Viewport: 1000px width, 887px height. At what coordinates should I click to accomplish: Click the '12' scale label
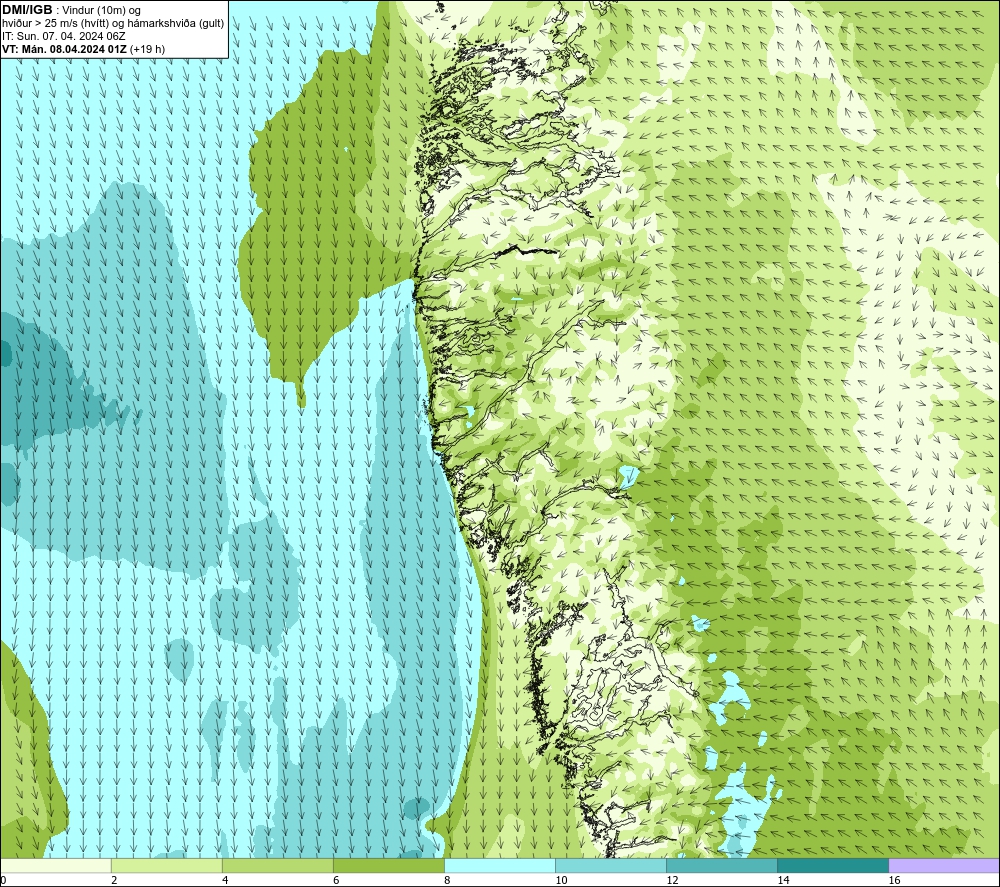(x=672, y=880)
